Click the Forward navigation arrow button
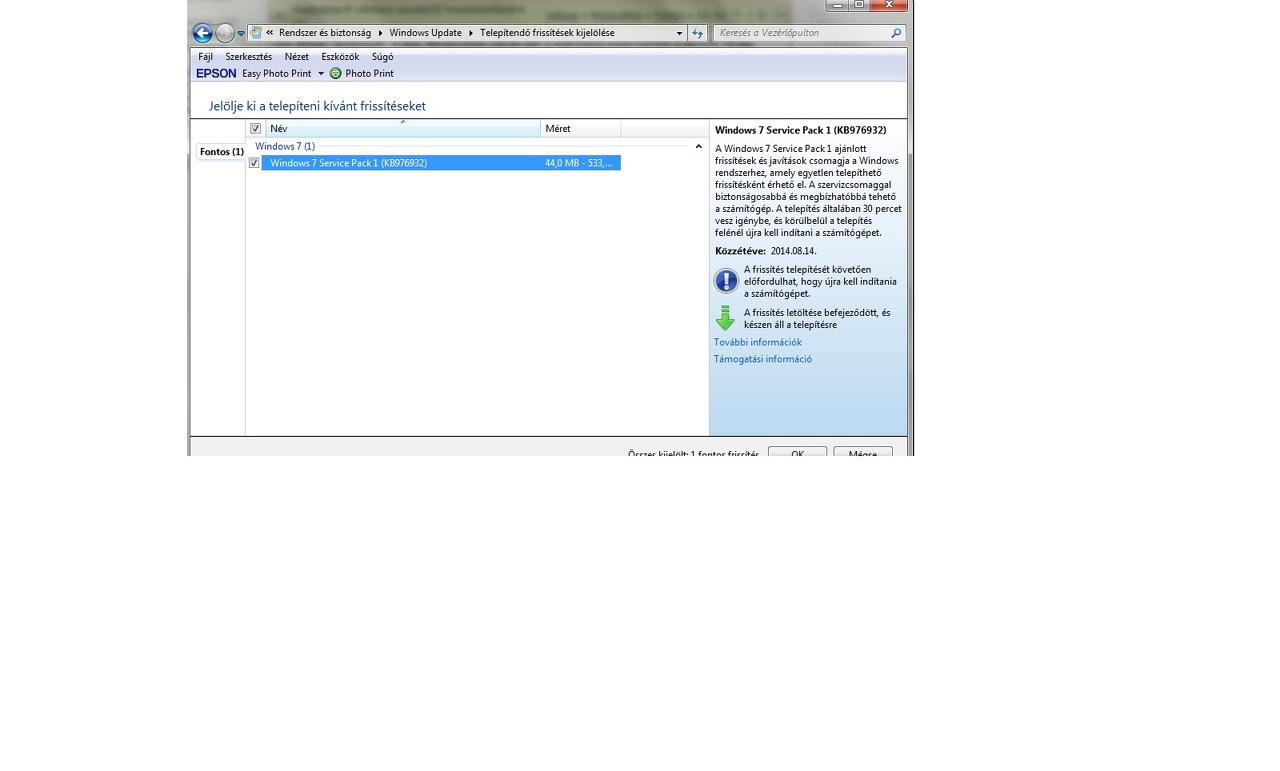1280x771 pixels. click(x=225, y=33)
